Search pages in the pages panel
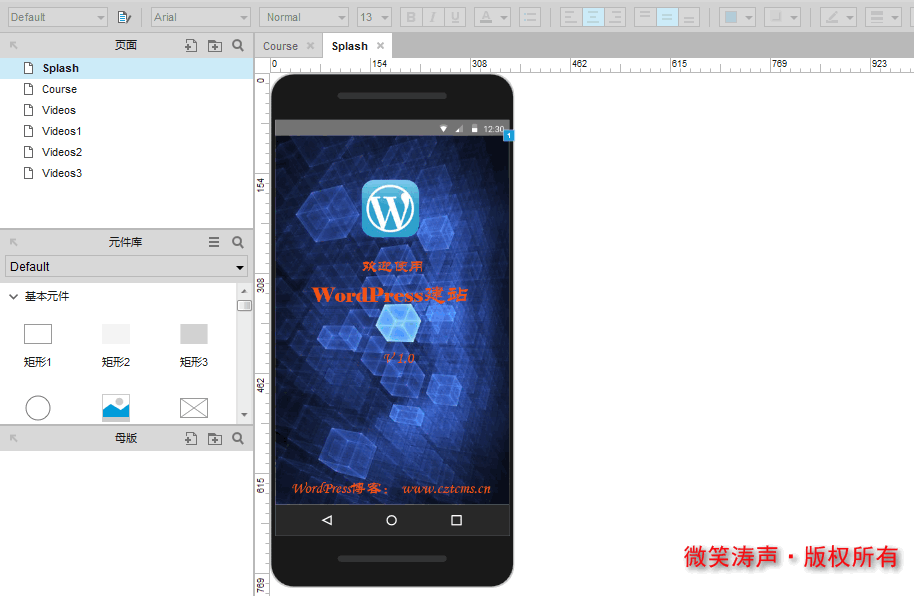The width and height of the screenshot is (914, 596). click(238, 45)
